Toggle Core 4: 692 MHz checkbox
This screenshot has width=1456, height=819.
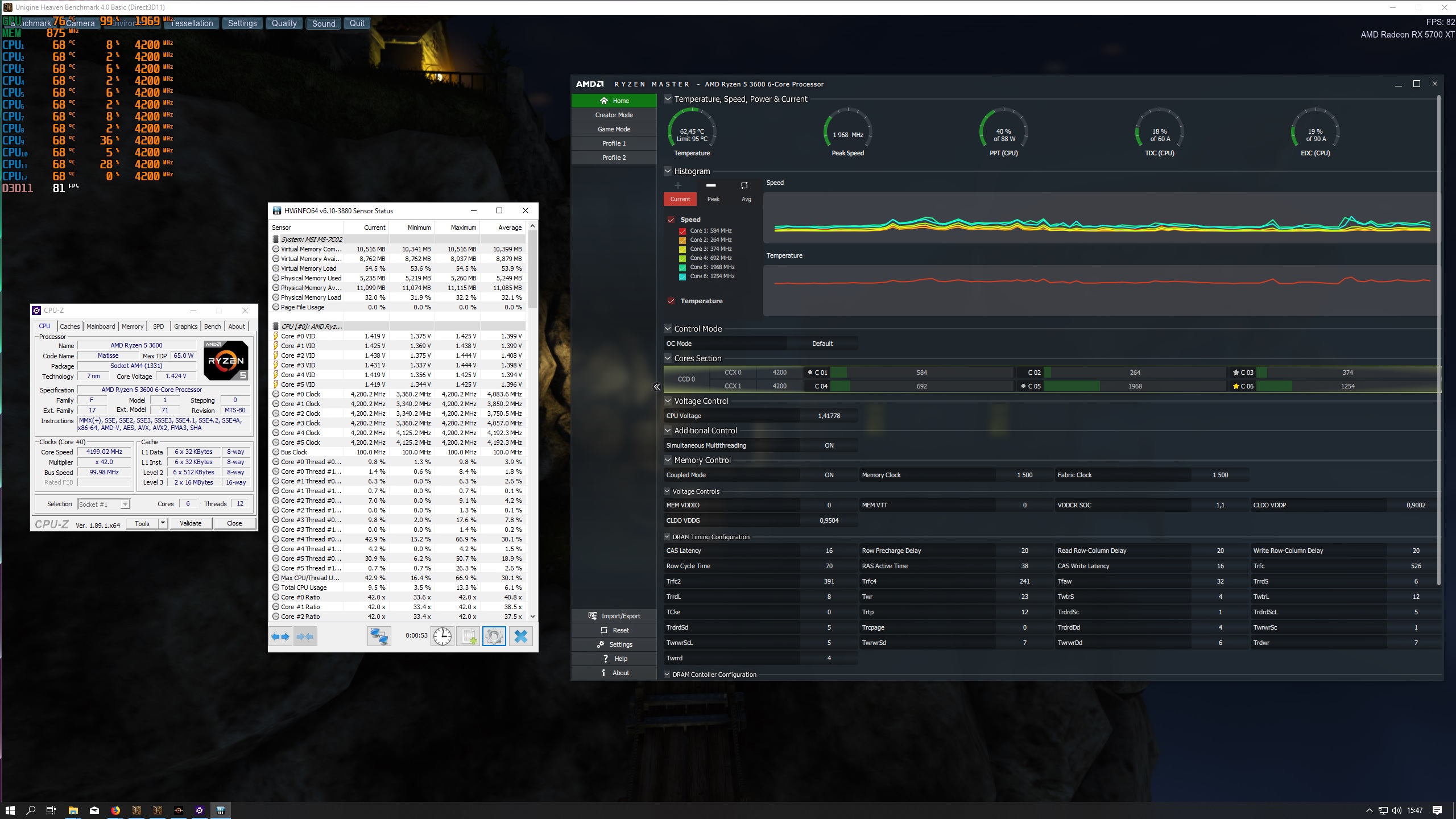(x=682, y=258)
